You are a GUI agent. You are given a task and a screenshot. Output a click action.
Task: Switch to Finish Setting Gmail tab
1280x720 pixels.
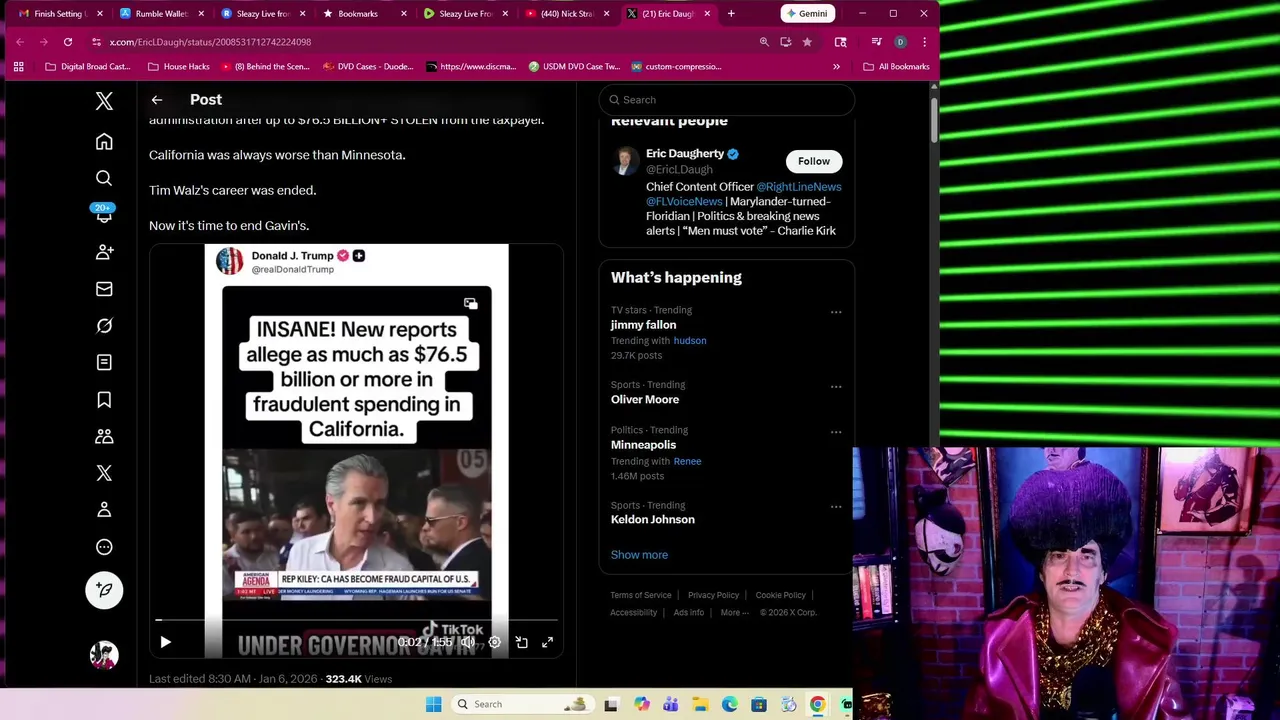(x=60, y=14)
